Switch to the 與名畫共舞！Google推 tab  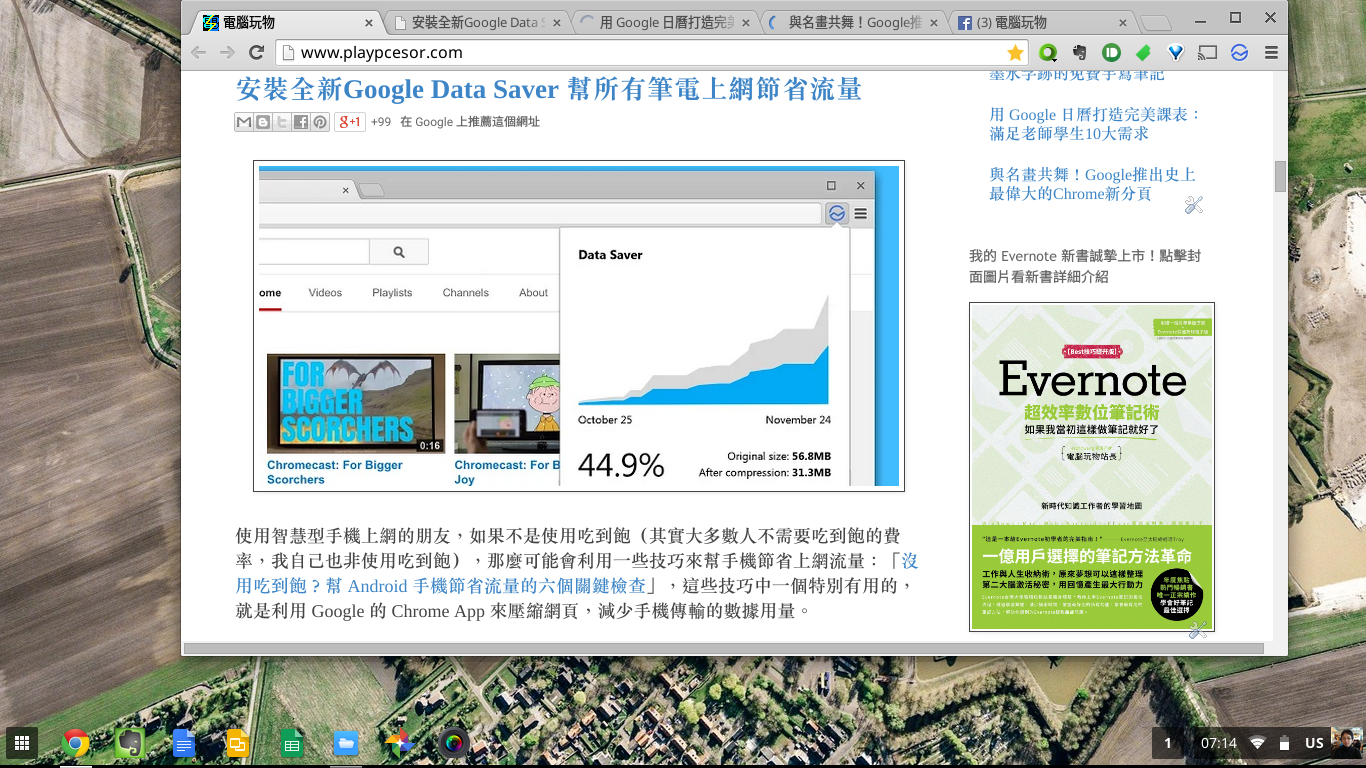852,22
